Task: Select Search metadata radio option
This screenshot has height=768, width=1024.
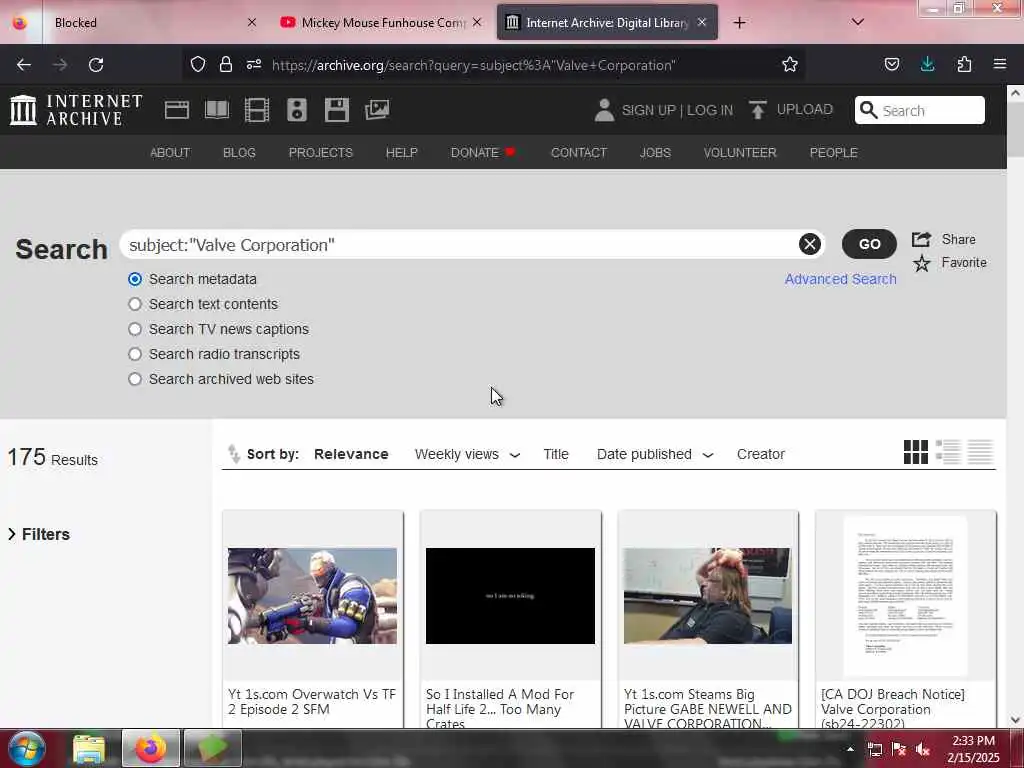Action: [x=135, y=279]
